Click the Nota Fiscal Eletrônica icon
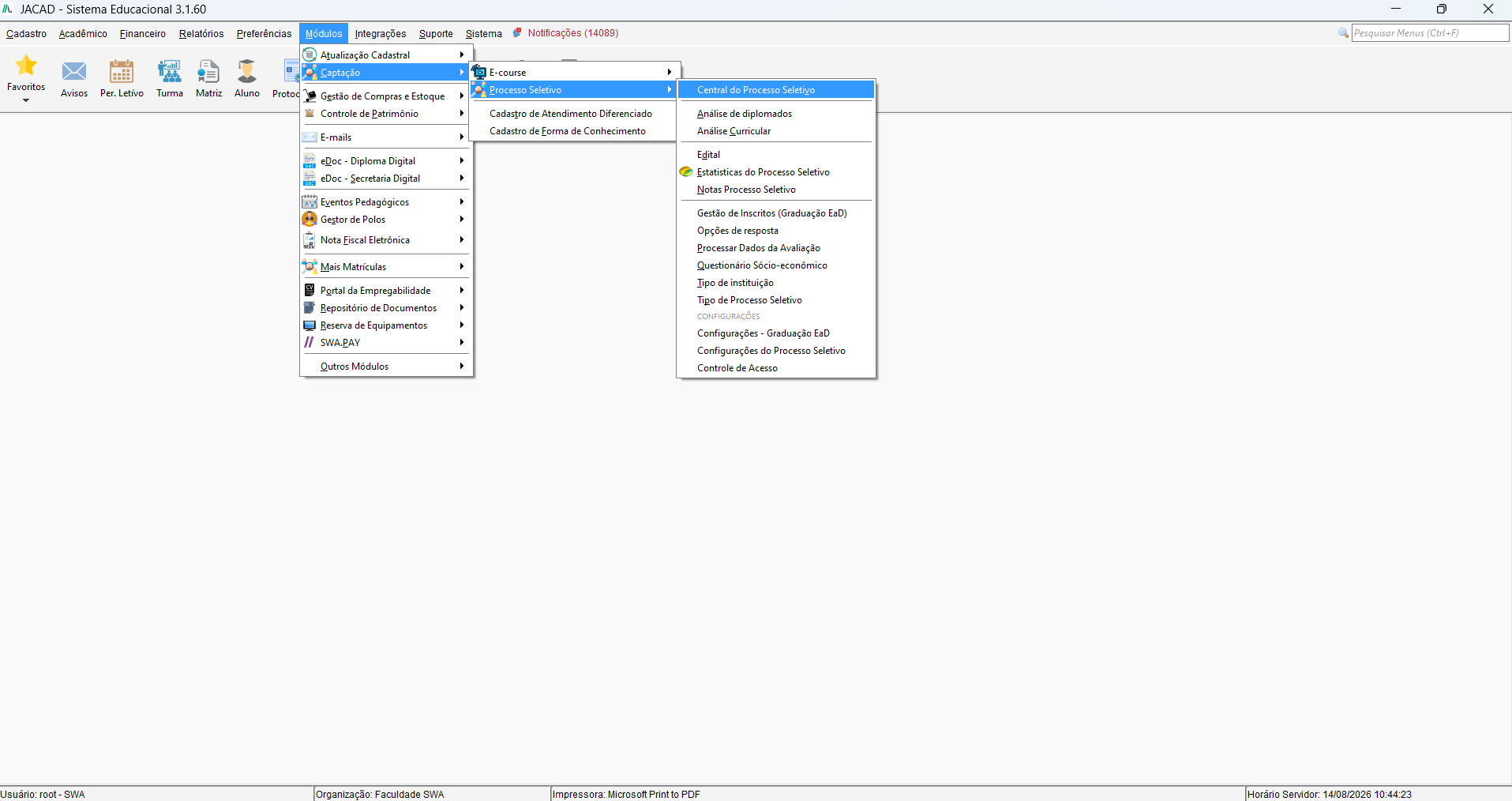Image resolution: width=1512 pixels, height=801 pixels. pyautogui.click(x=310, y=240)
